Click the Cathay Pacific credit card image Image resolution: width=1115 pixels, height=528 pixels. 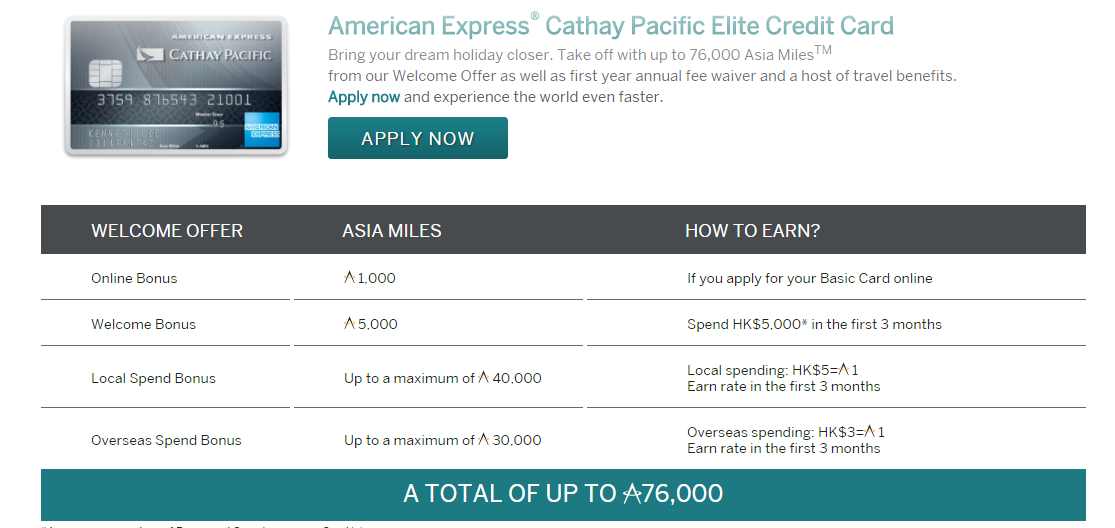click(x=176, y=85)
